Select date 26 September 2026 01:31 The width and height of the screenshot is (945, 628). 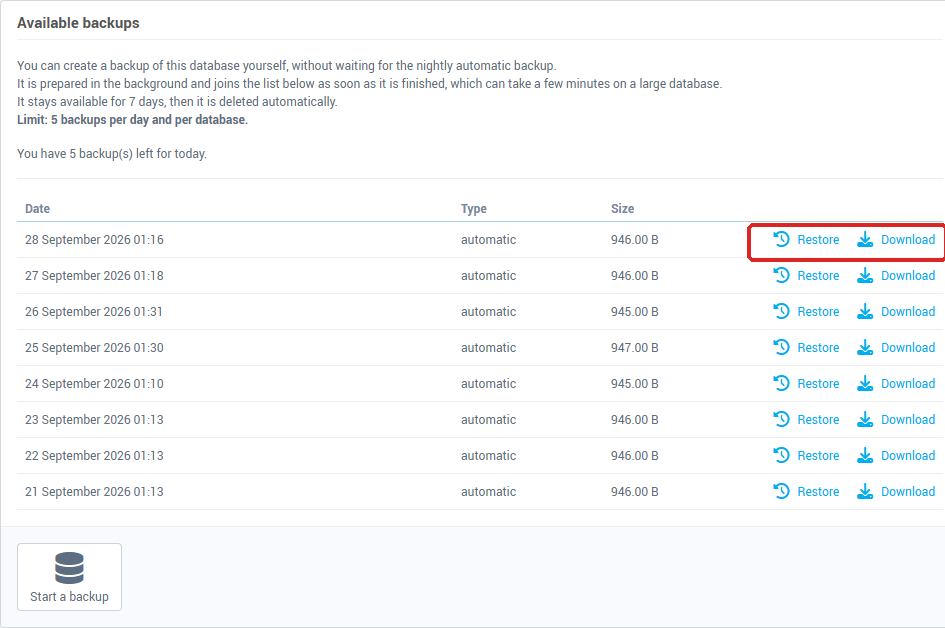click(x=94, y=312)
